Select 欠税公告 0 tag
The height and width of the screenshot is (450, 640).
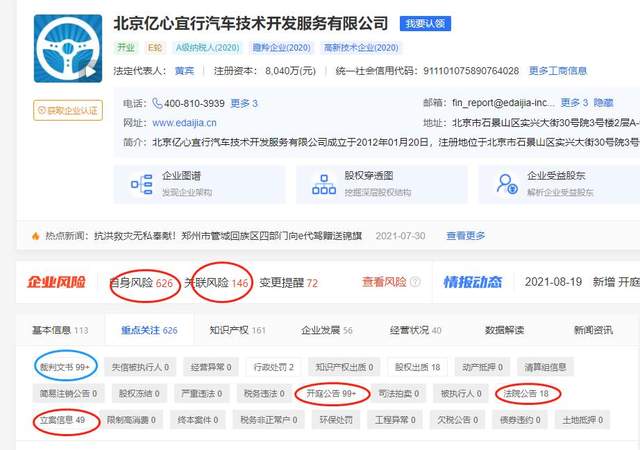[458, 419]
